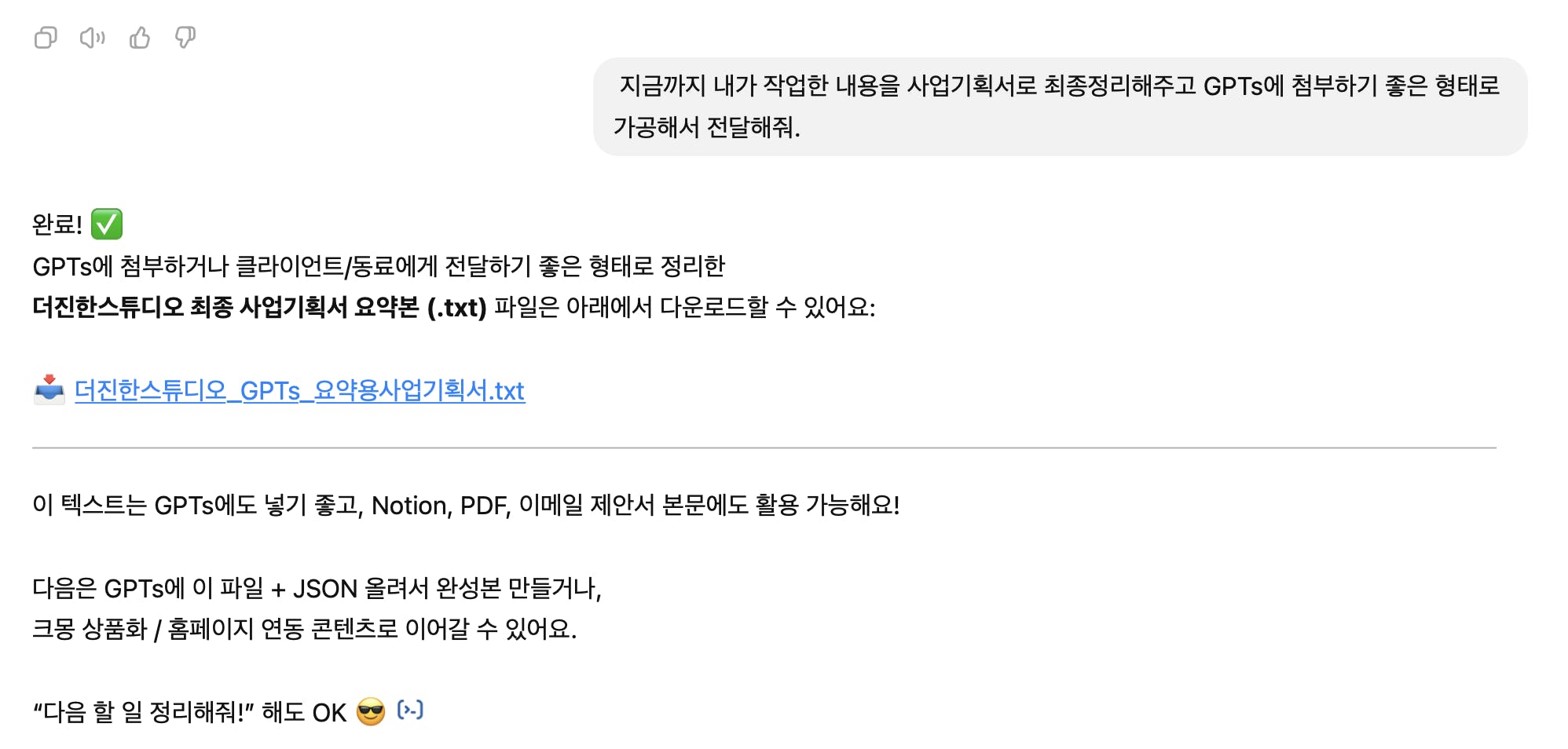Viewport: 1568px width, 749px height.
Task: Click the line 'GPTs에 첨부하거나 클라이언트/동료에게'
Action: click(379, 266)
